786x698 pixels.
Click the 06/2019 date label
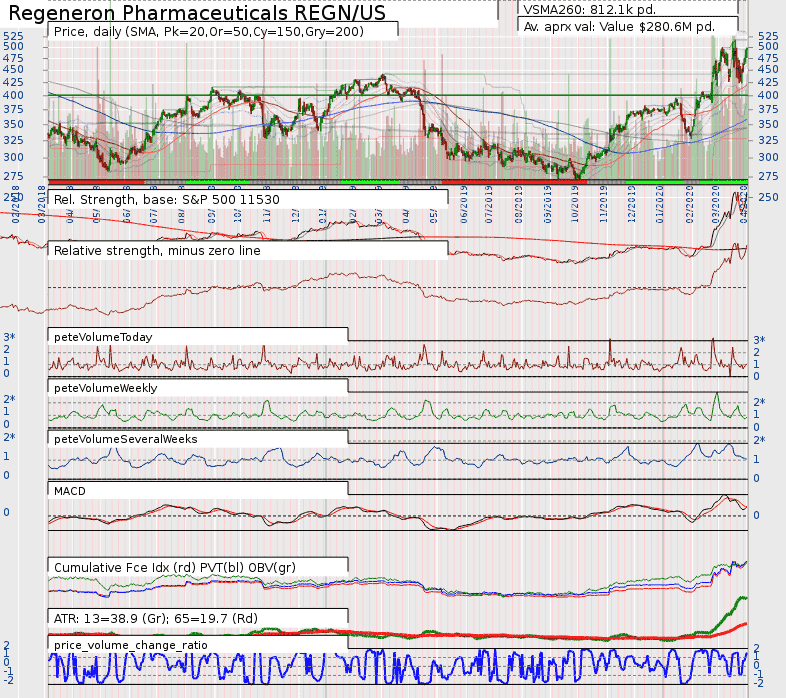click(464, 205)
